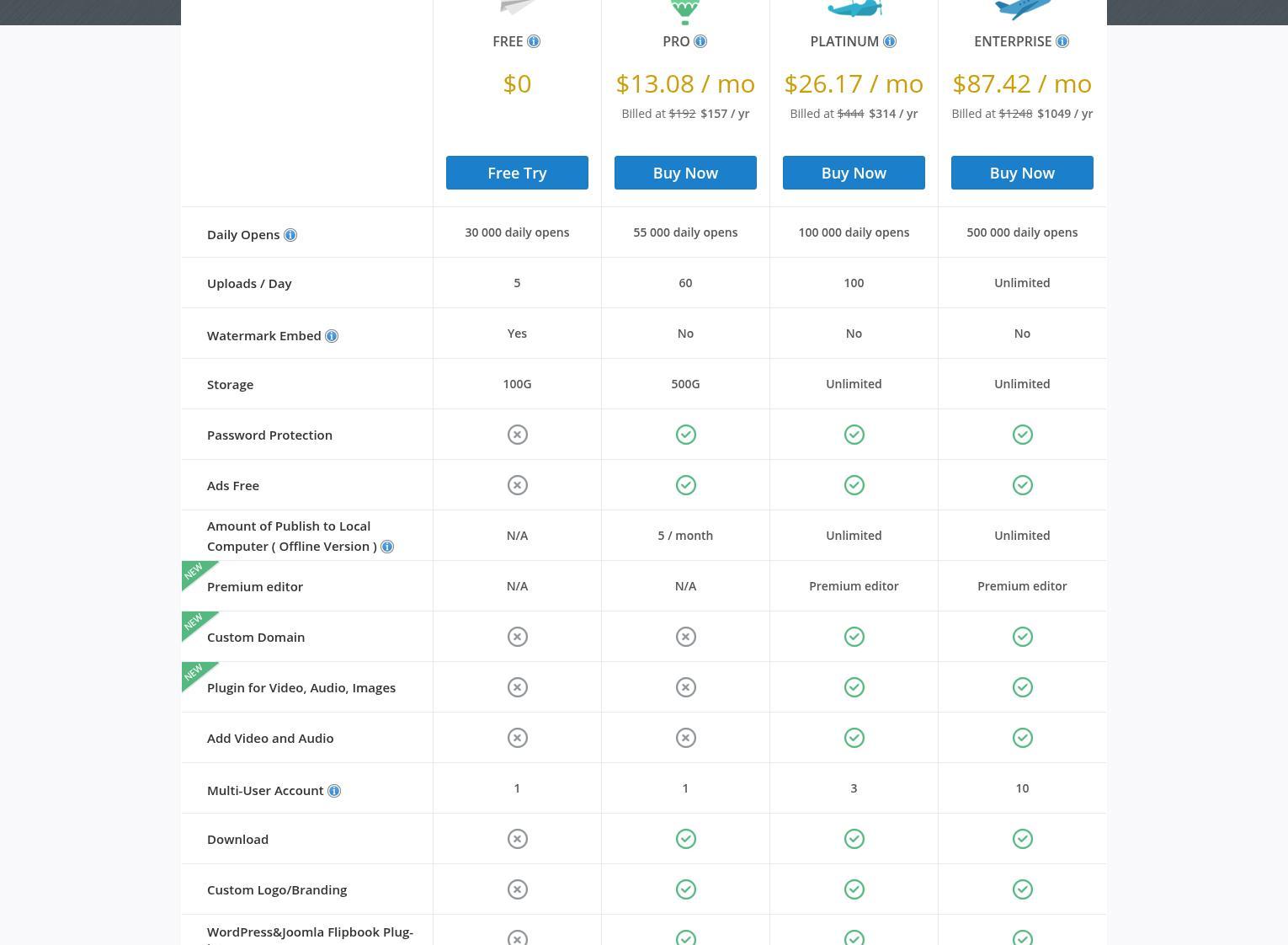Click the PRO Add Video and Audio cross
This screenshot has width=1288, height=945.
point(686,738)
